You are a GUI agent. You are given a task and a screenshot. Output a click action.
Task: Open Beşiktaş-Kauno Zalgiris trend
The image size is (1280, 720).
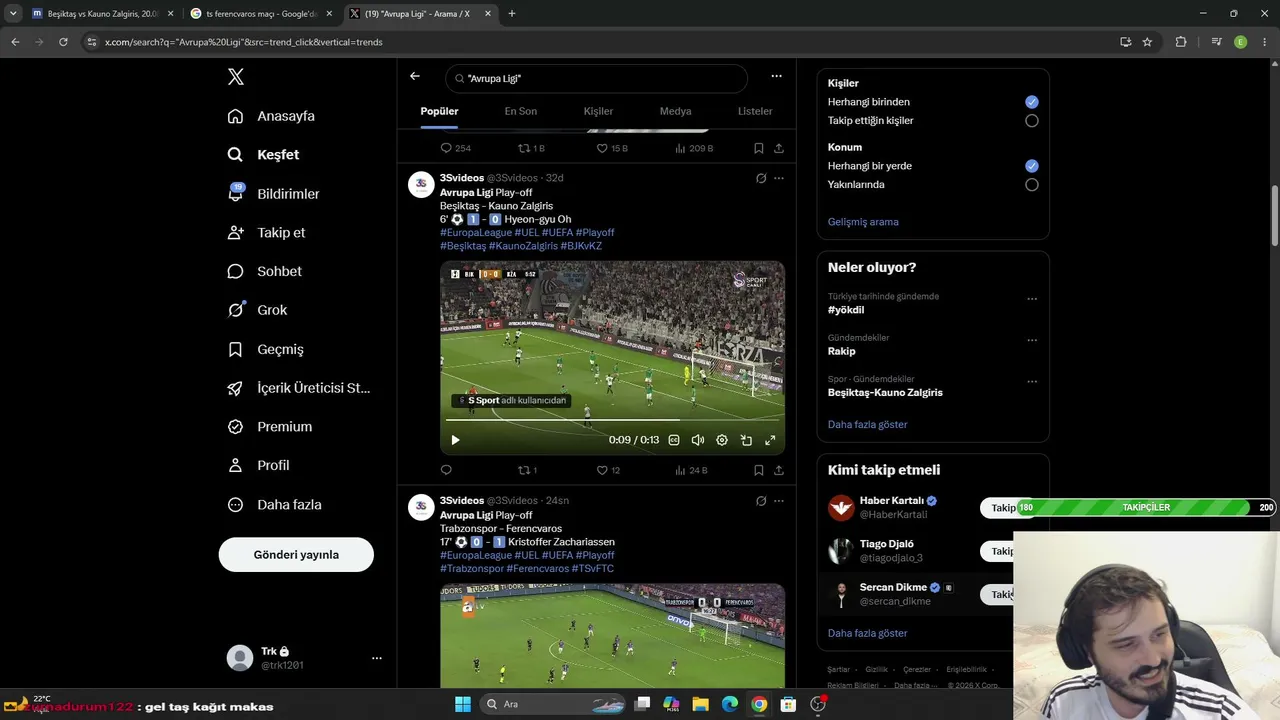point(885,393)
